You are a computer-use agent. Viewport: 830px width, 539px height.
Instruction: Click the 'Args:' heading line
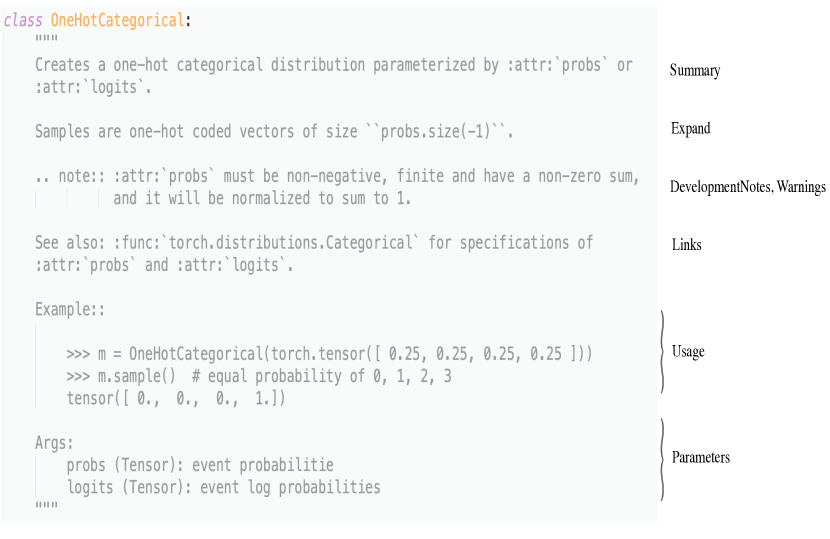click(54, 443)
